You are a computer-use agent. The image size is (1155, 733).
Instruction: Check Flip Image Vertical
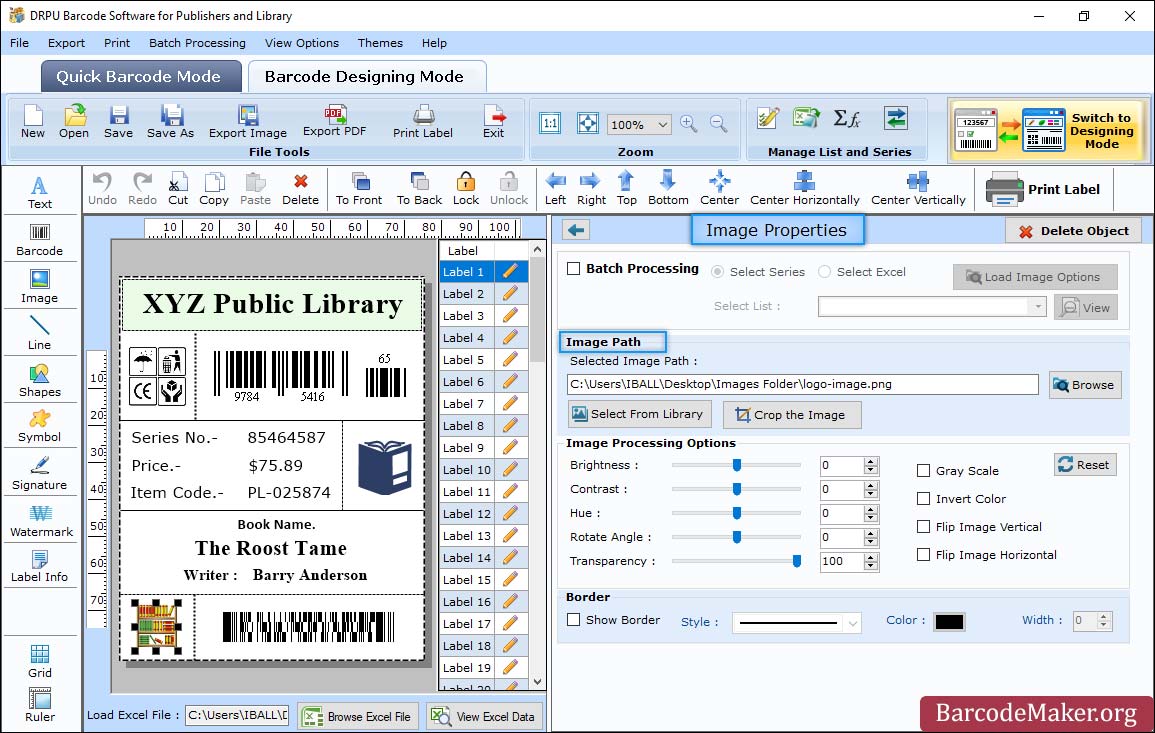[x=923, y=527]
